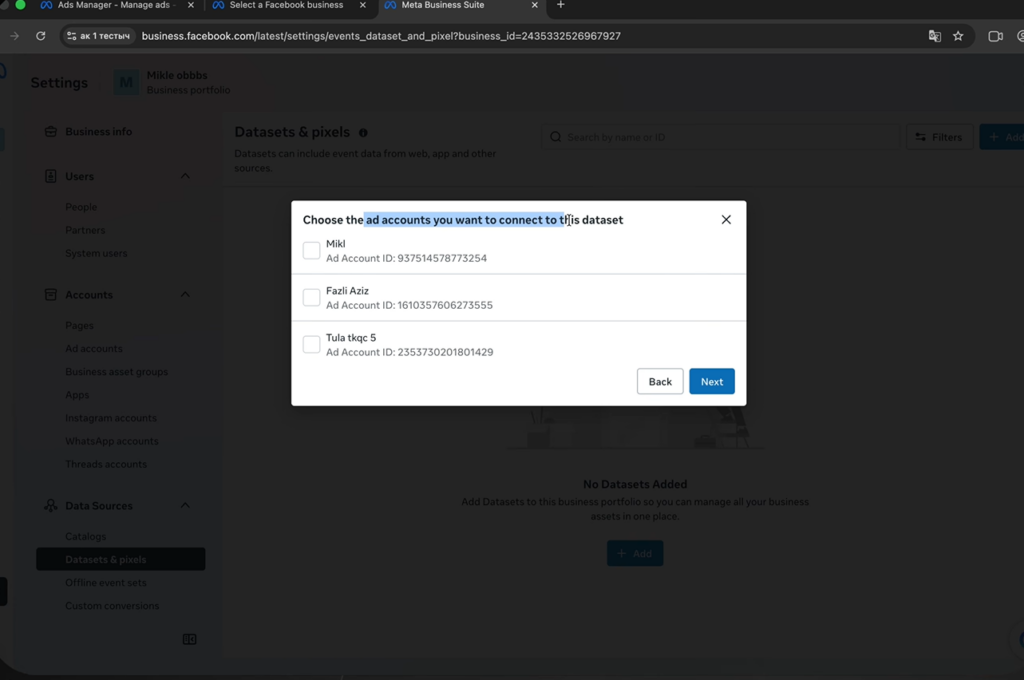Click the Mikle obbbs business portfolio avatar
Image resolution: width=1024 pixels, height=680 pixels.
[126, 82]
